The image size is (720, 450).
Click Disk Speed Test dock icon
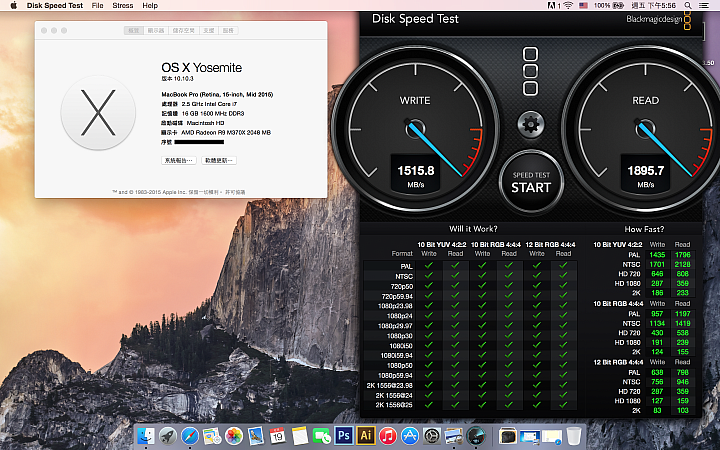pos(476,435)
